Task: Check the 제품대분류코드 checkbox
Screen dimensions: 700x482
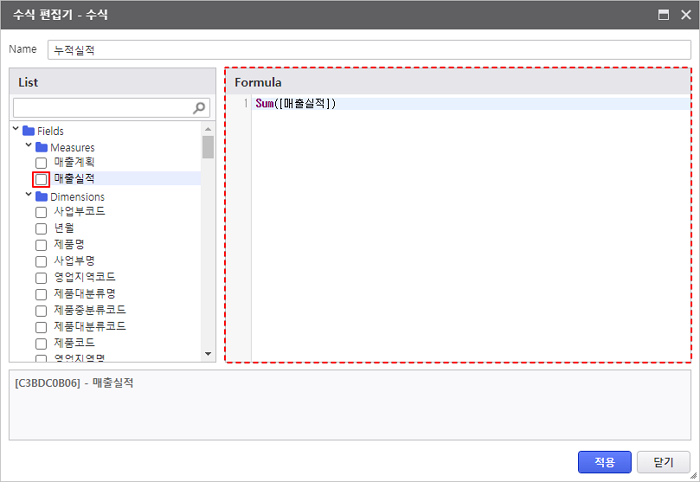Action: (41, 327)
